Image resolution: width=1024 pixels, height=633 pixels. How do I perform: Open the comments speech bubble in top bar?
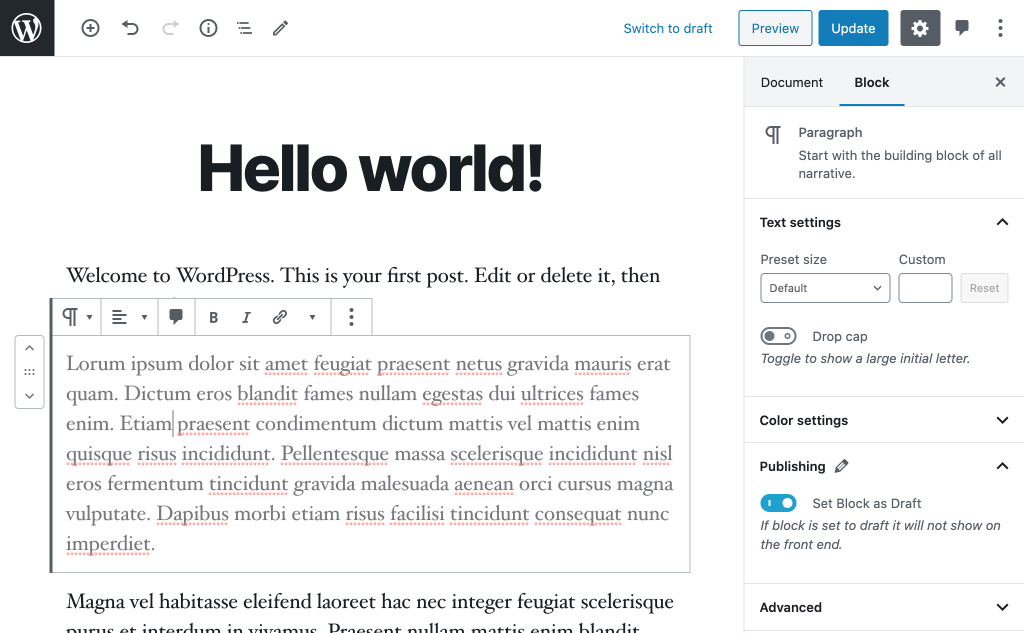click(x=961, y=27)
